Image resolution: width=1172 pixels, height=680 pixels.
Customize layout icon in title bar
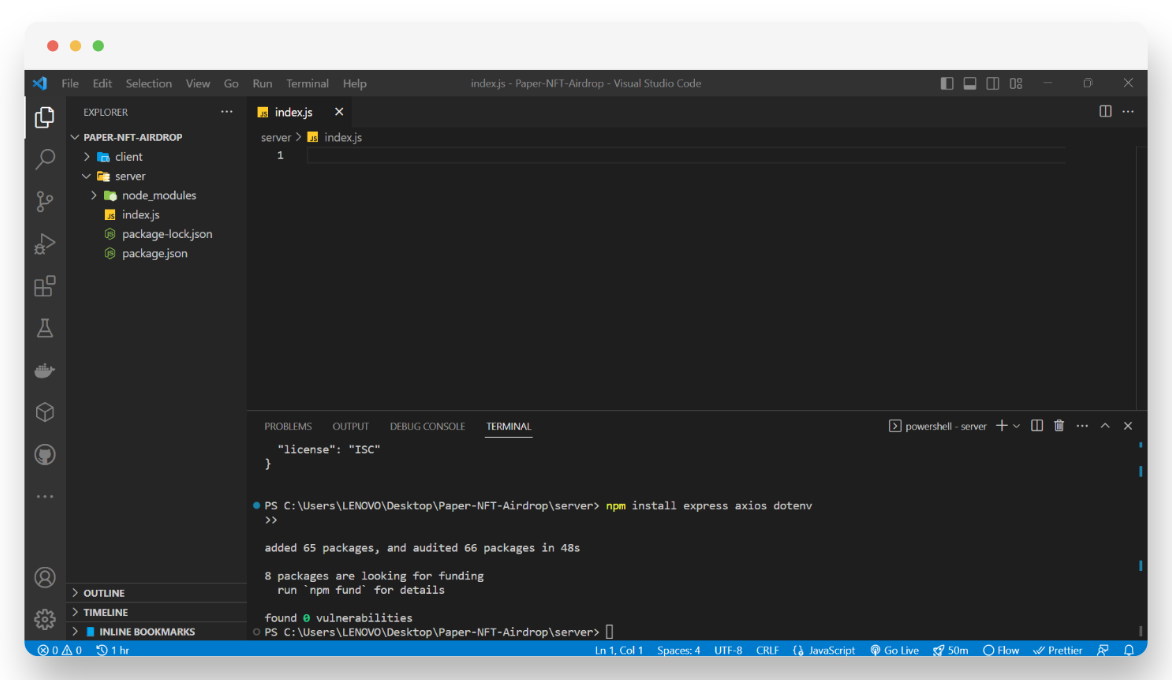tap(1016, 84)
